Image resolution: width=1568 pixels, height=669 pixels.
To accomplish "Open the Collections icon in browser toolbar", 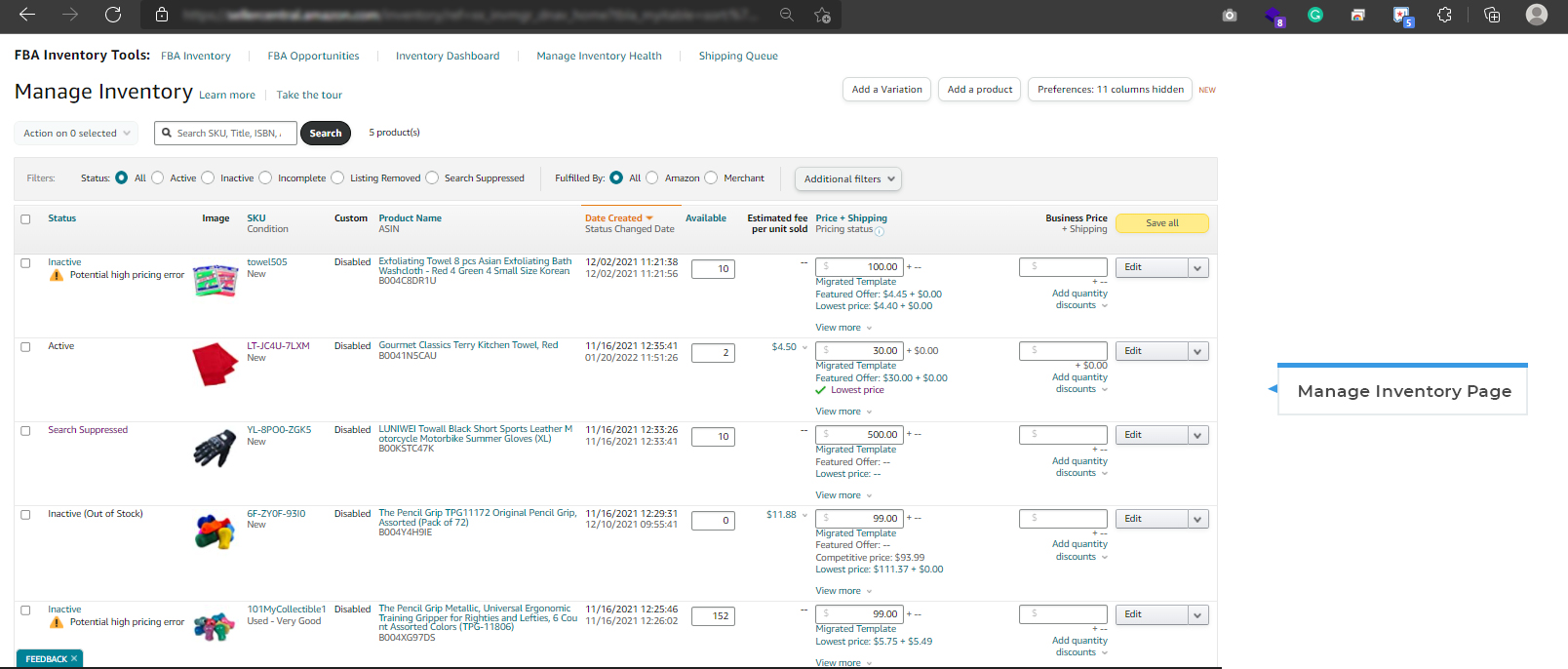I will pos(1491,15).
